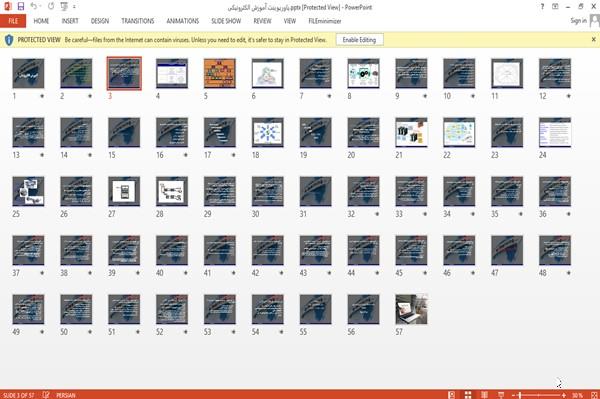Preview transition star under slide 1
This screenshot has height=399, width=600.
click(x=42, y=96)
